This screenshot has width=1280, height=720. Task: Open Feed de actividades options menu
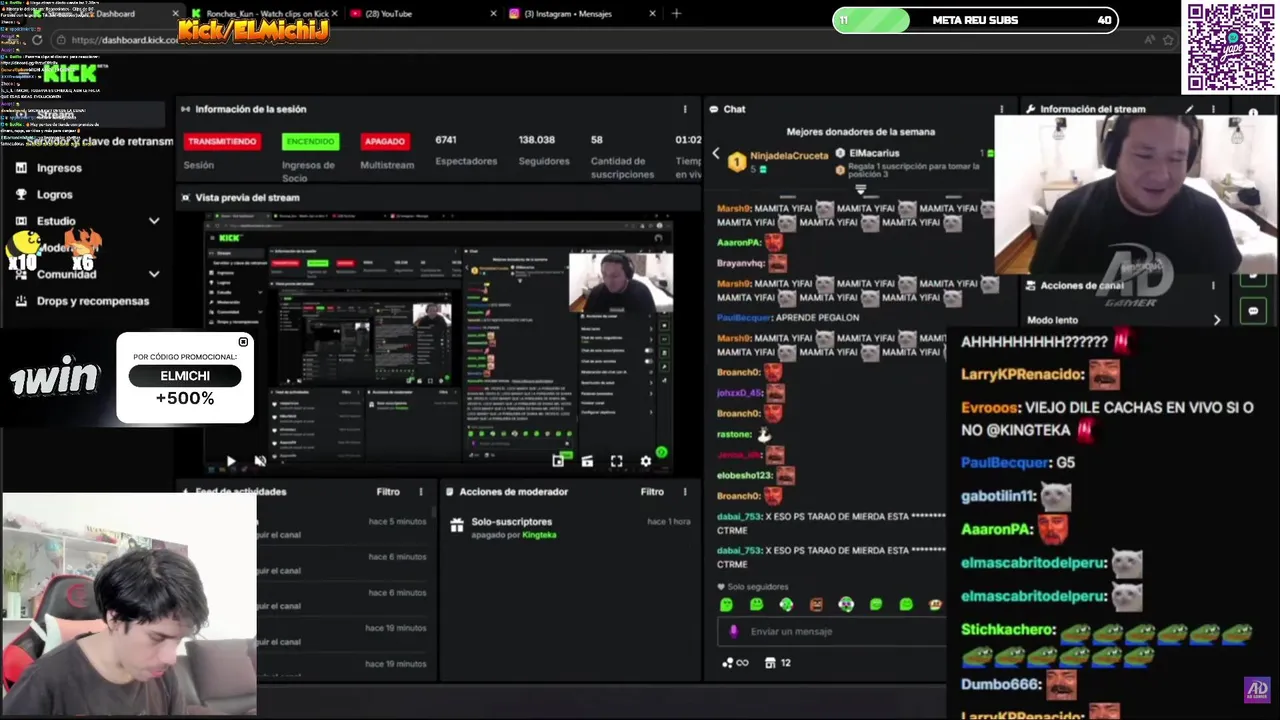click(x=421, y=491)
